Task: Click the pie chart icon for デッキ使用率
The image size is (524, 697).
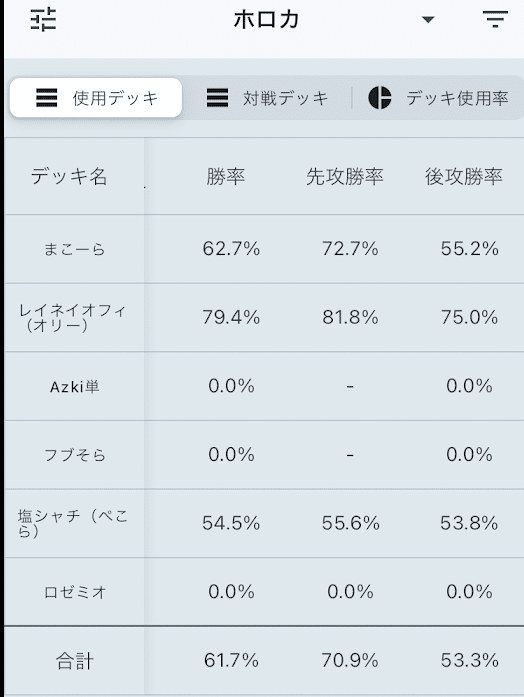Action: click(380, 98)
